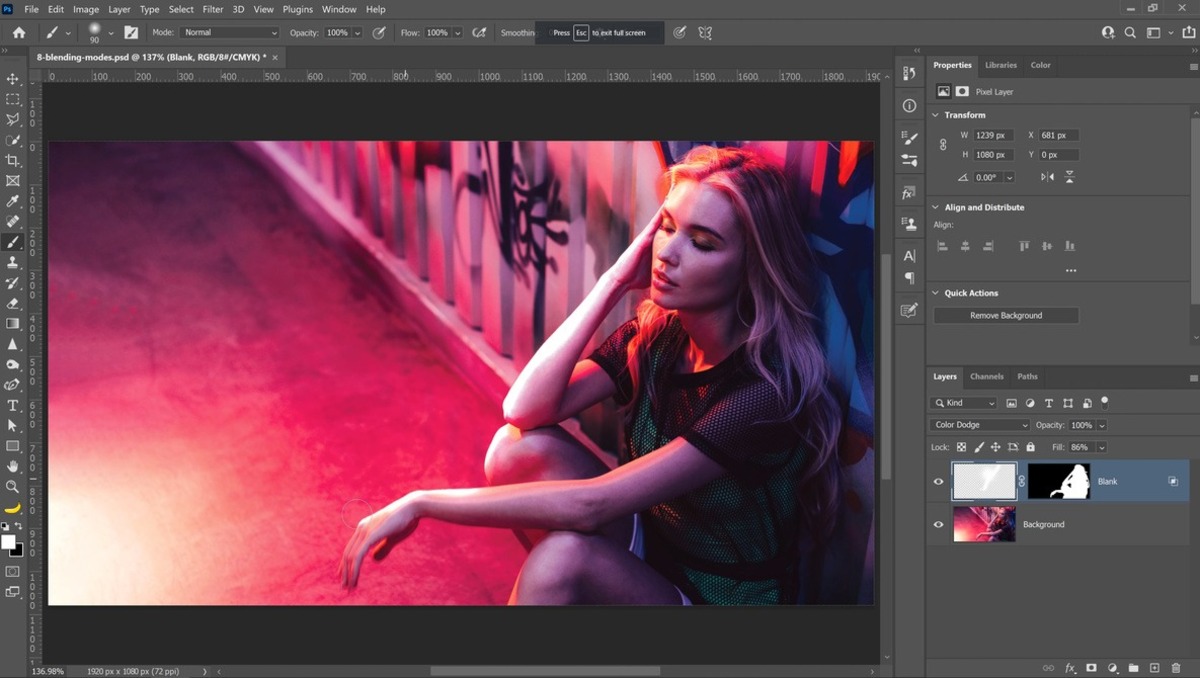Select the Crop tool
Image resolution: width=1200 pixels, height=678 pixels.
pos(13,160)
